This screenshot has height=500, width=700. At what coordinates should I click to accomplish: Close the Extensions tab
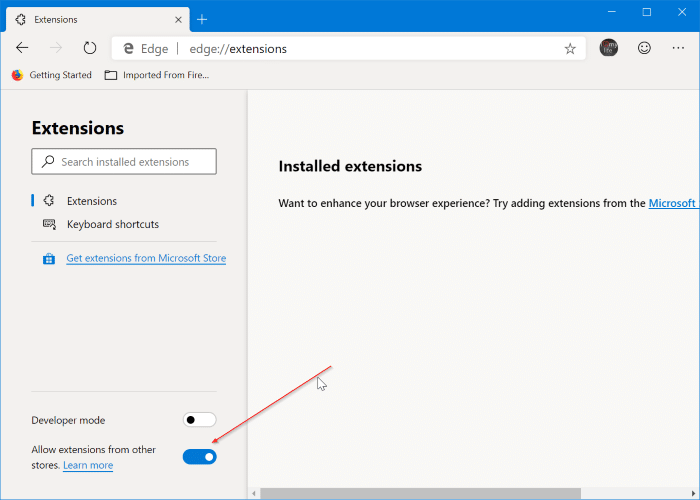tap(178, 20)
